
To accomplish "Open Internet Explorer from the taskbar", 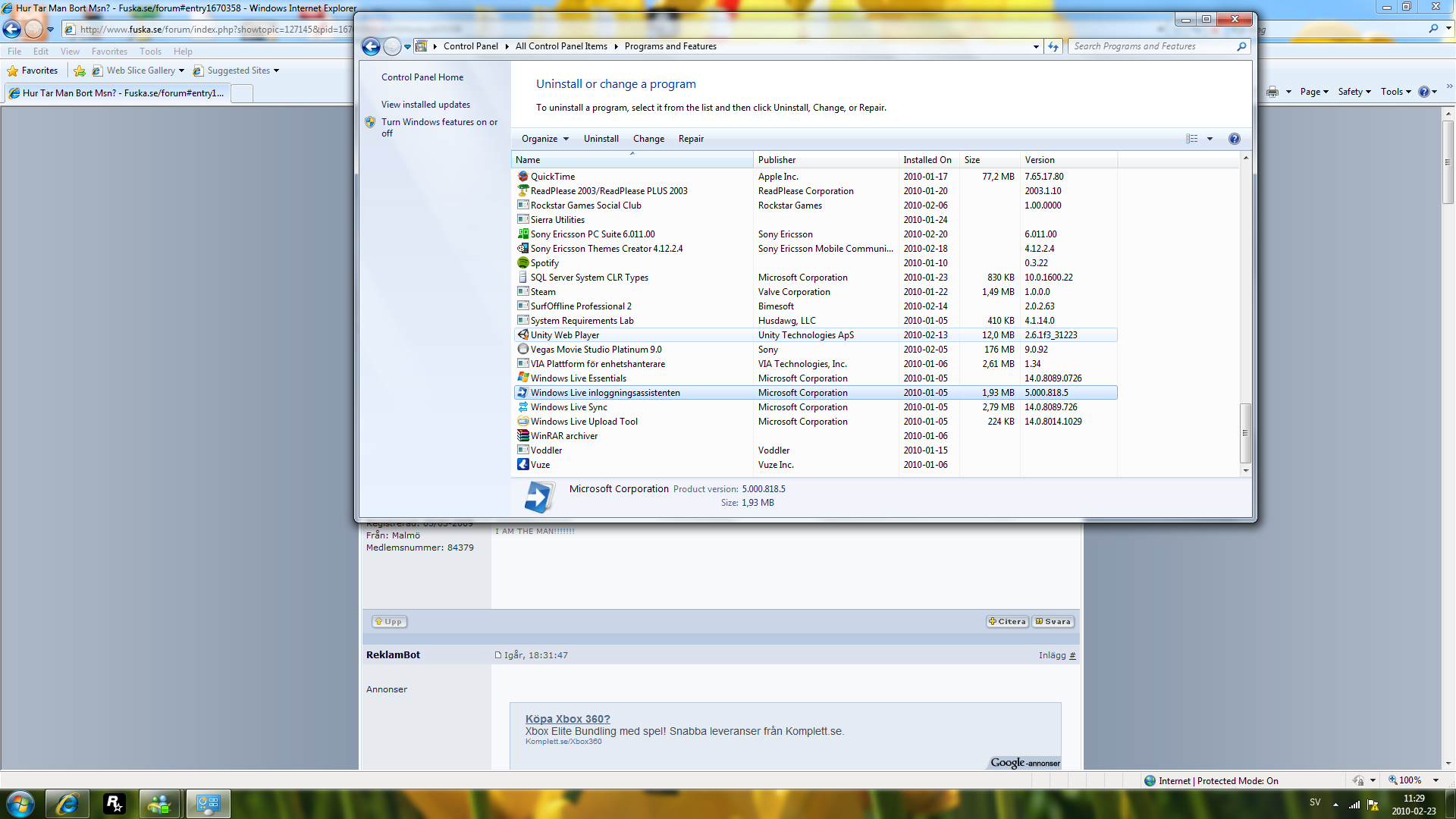I will [x=67, y=804].
